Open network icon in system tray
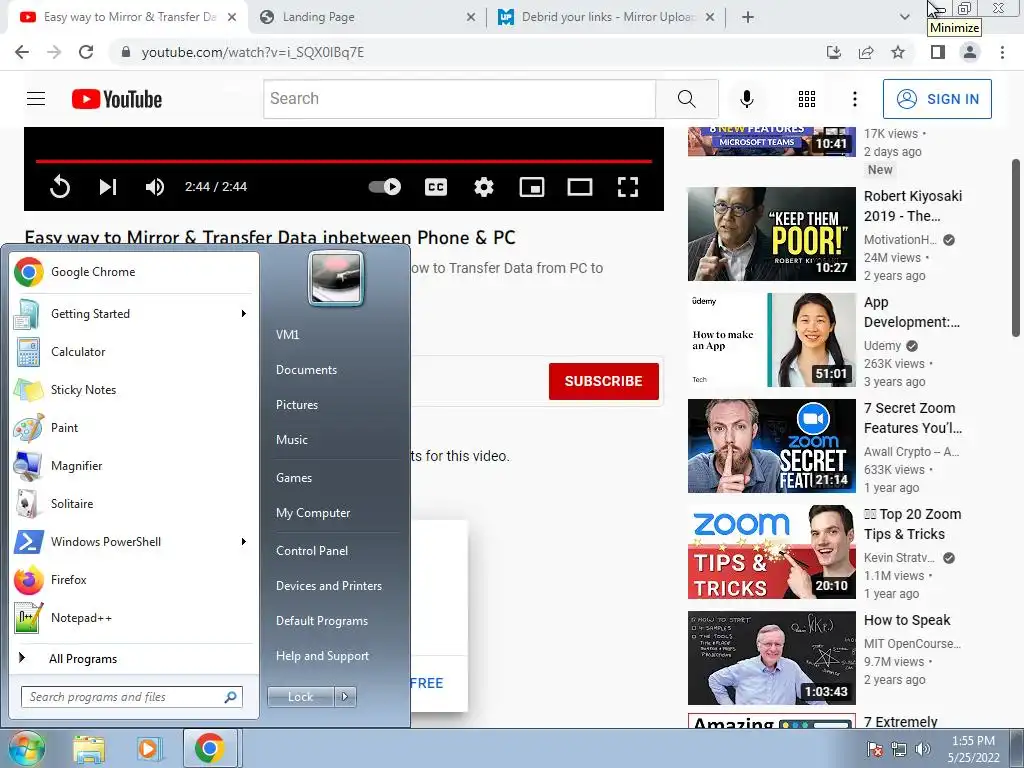The image size is (1024, 768). point(899,749)
